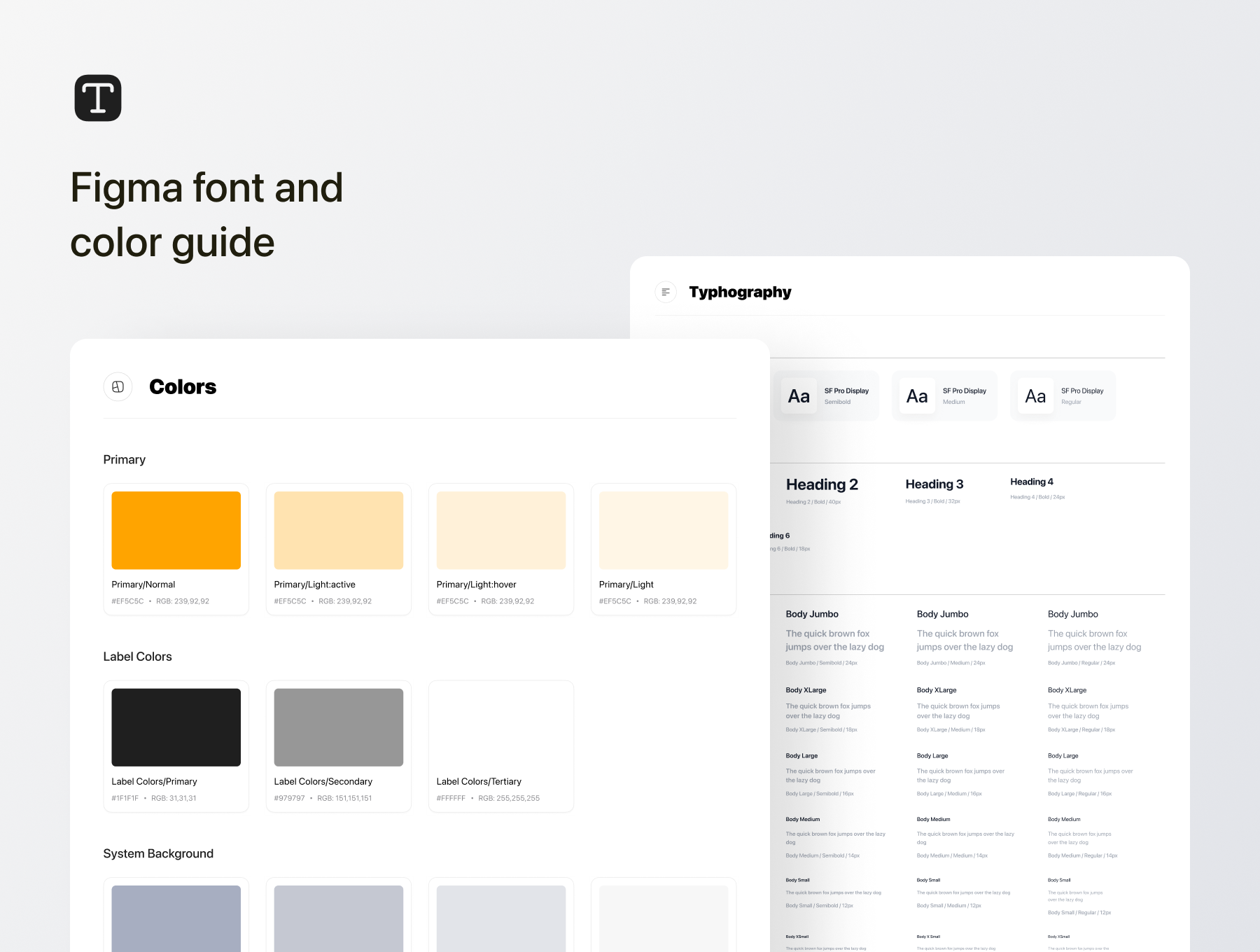Click the Typography section icon
The image size is (1260, 952).
point(665,291)
